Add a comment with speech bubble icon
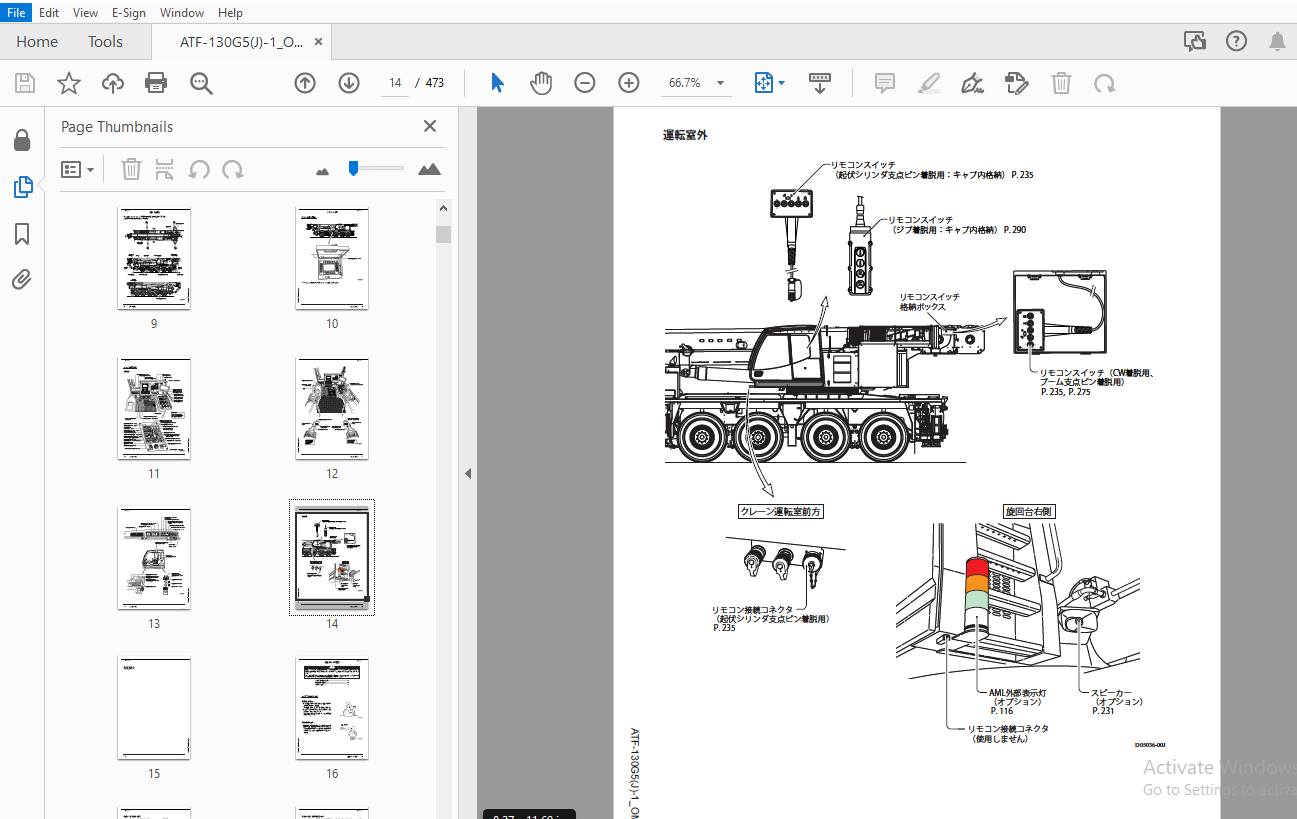 point(885,83)
